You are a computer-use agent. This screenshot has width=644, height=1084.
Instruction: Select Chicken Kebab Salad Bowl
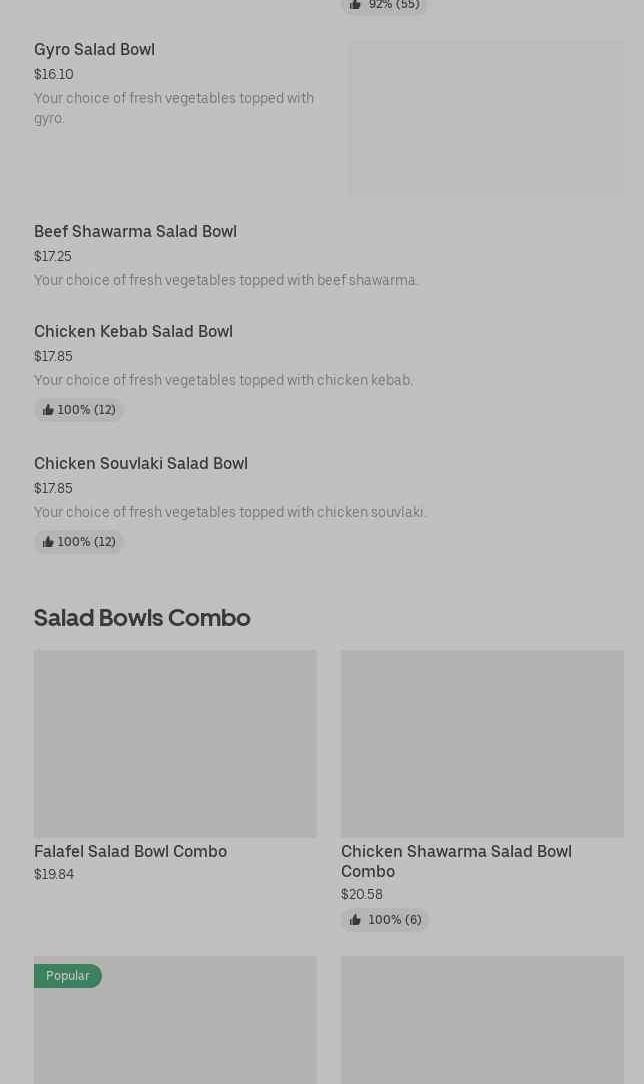point(133,331)
